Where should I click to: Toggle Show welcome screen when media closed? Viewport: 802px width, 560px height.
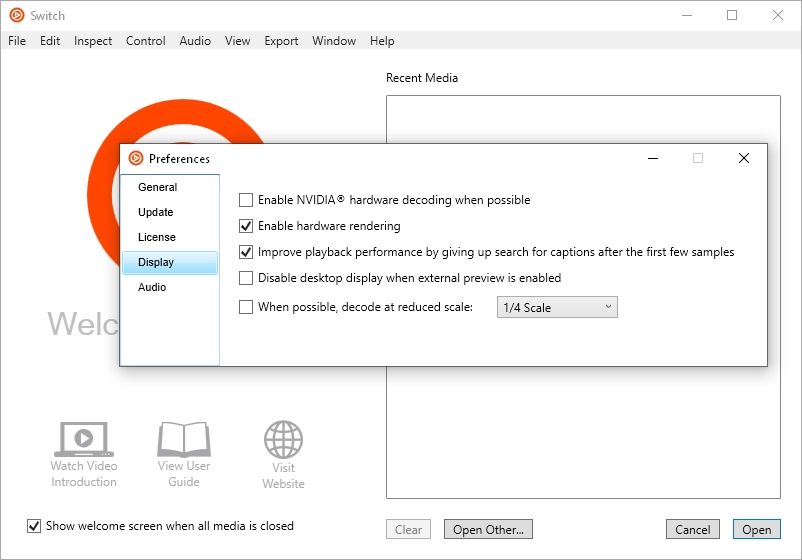34,526
